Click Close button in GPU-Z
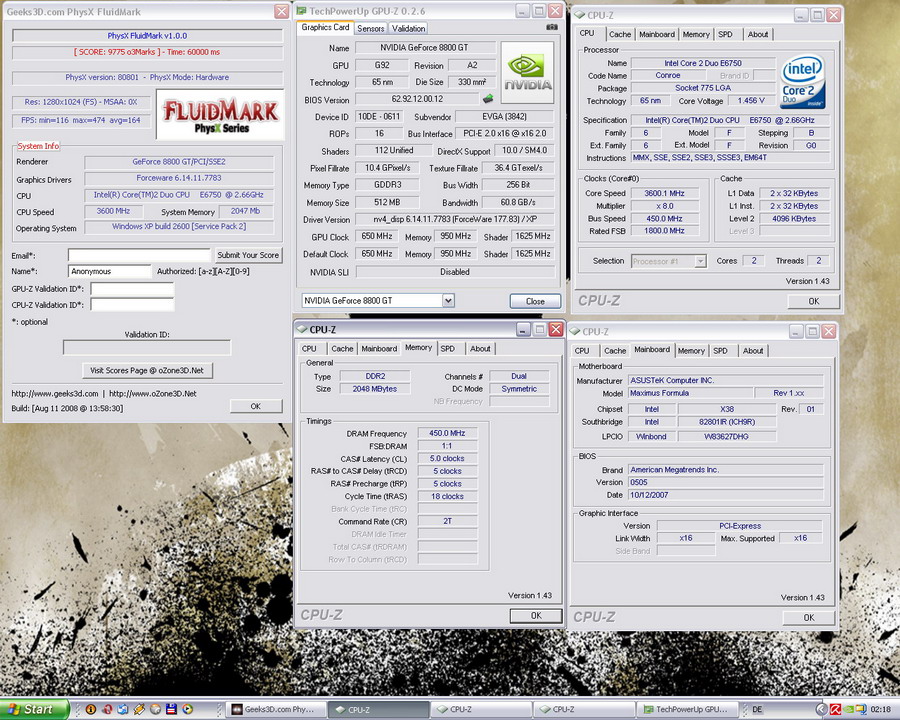The width and height of the screenshot is (900, 720). pos(535,301)
